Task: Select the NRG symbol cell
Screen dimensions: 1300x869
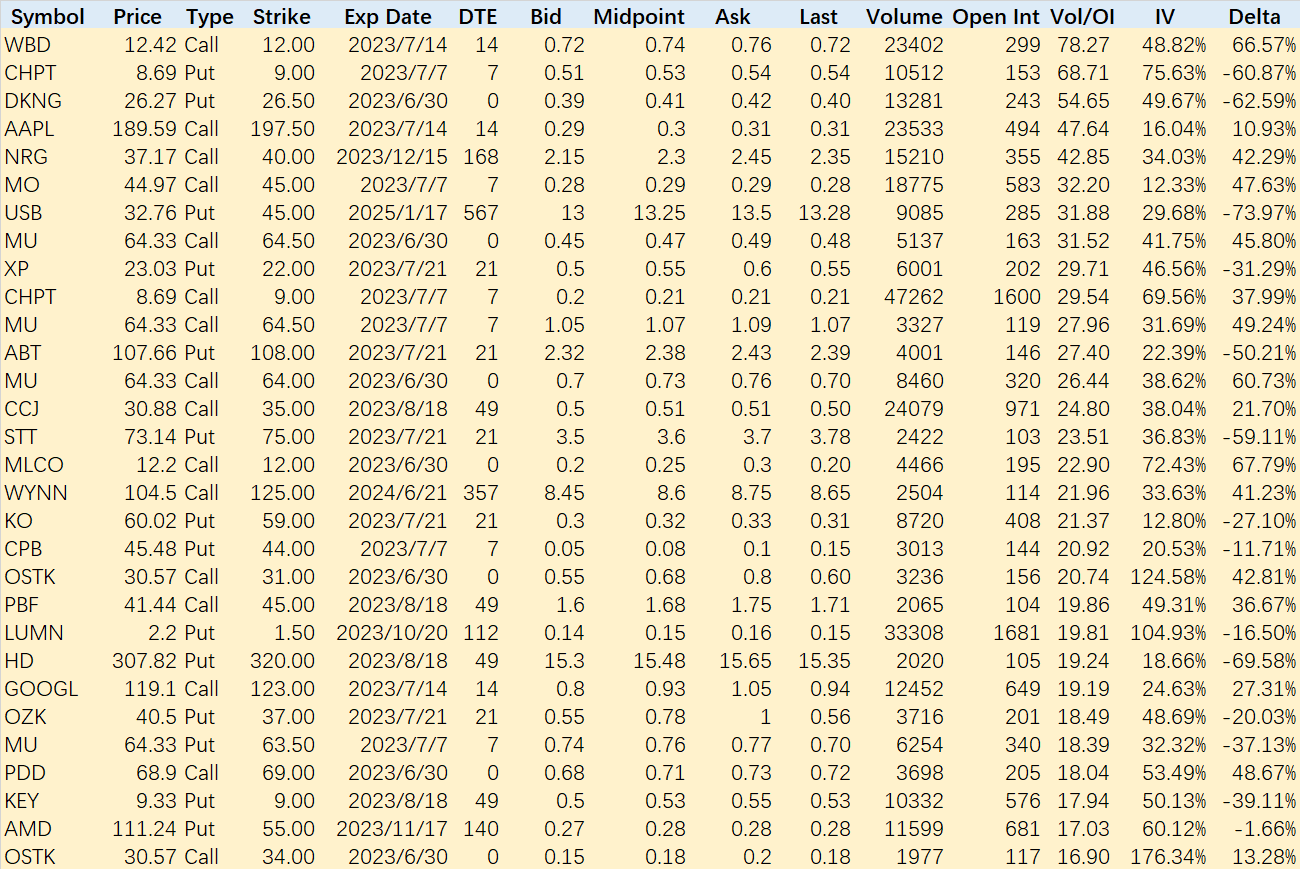Action: point(25,157)
